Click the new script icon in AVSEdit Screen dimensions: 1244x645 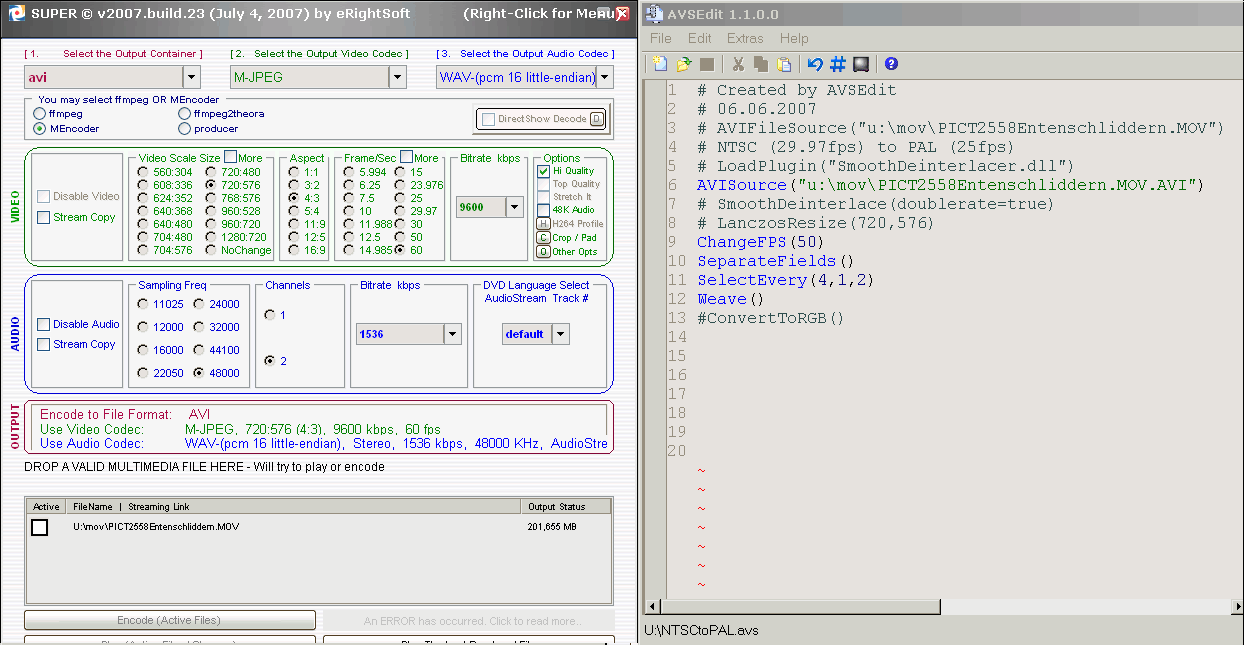(x=659, y=64)
